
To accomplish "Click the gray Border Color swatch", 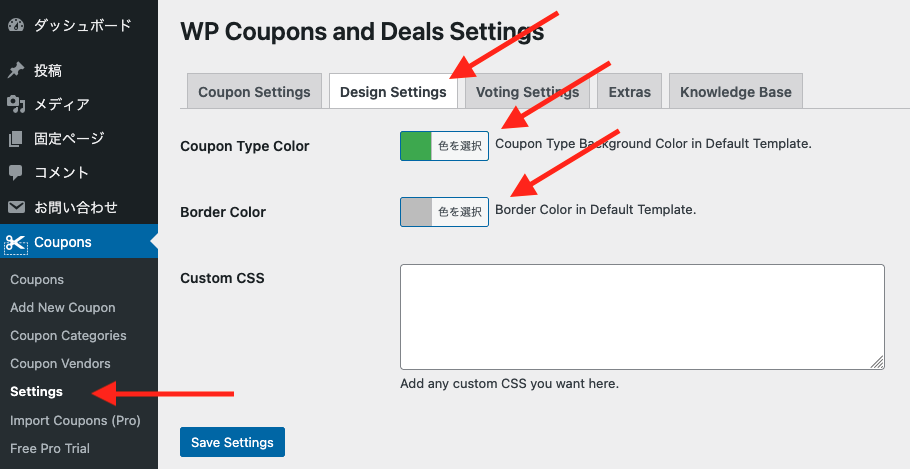I will click(x=416, y=212).
